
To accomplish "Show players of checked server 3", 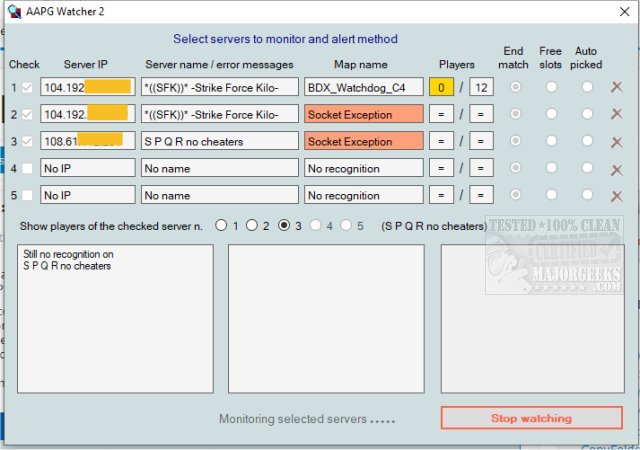I will [284, 225].
